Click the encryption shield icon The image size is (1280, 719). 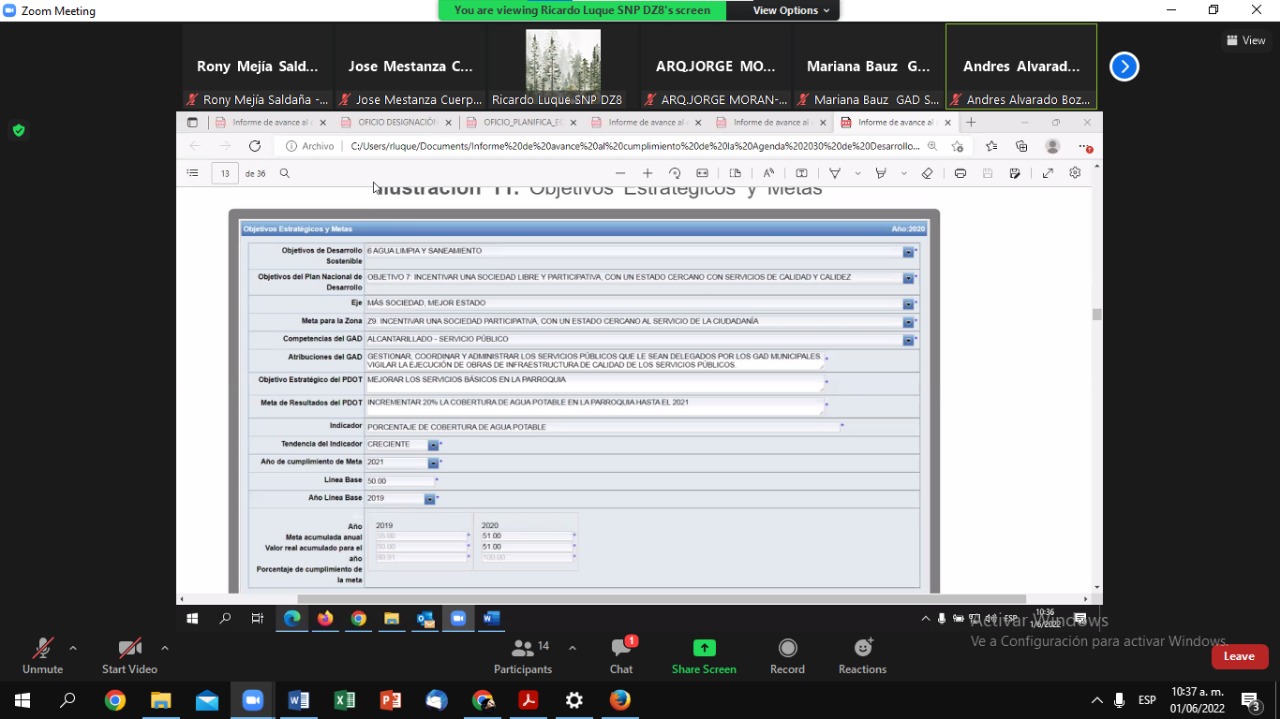[x=18, y=130]
